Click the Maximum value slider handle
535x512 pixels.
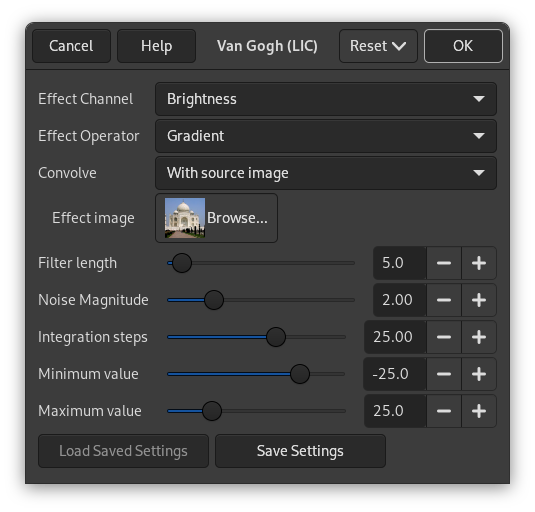212,411
